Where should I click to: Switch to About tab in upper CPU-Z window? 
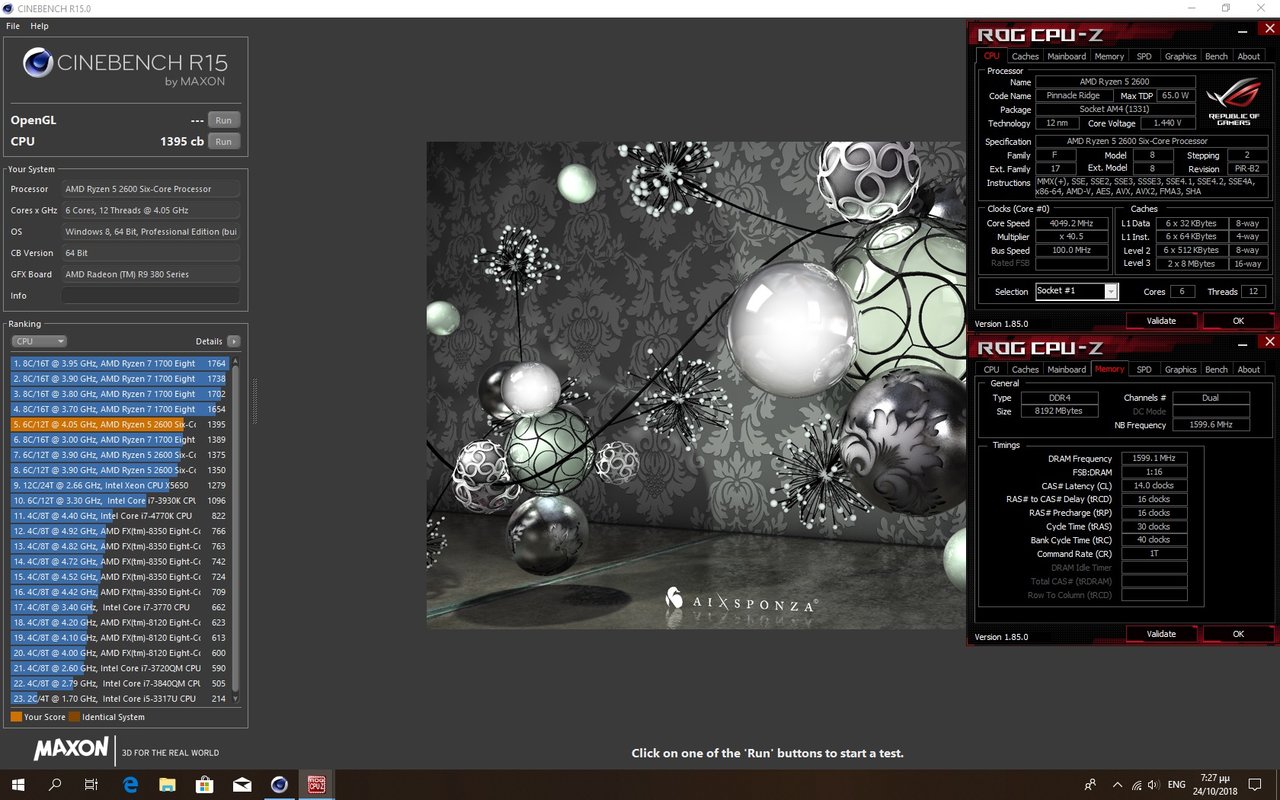click(1249, 57)
